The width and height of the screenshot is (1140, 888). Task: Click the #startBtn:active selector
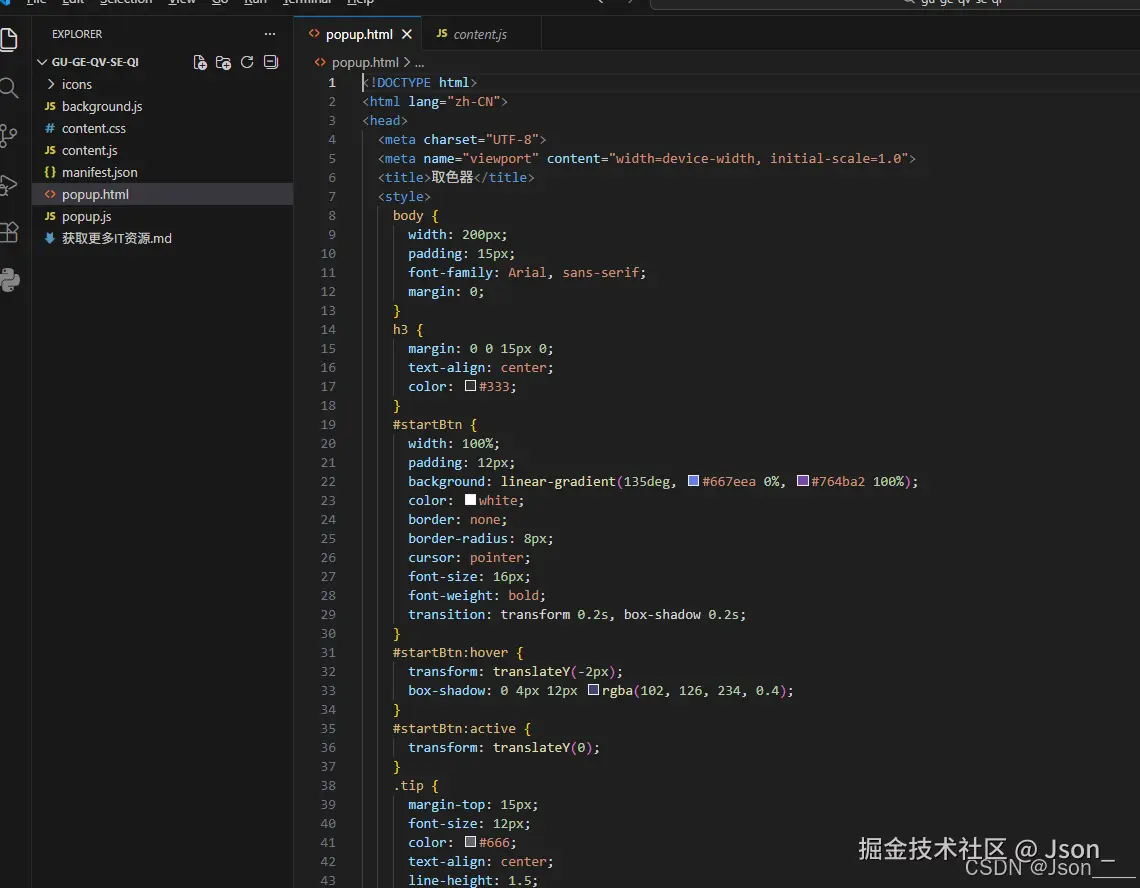pos(454,729)
